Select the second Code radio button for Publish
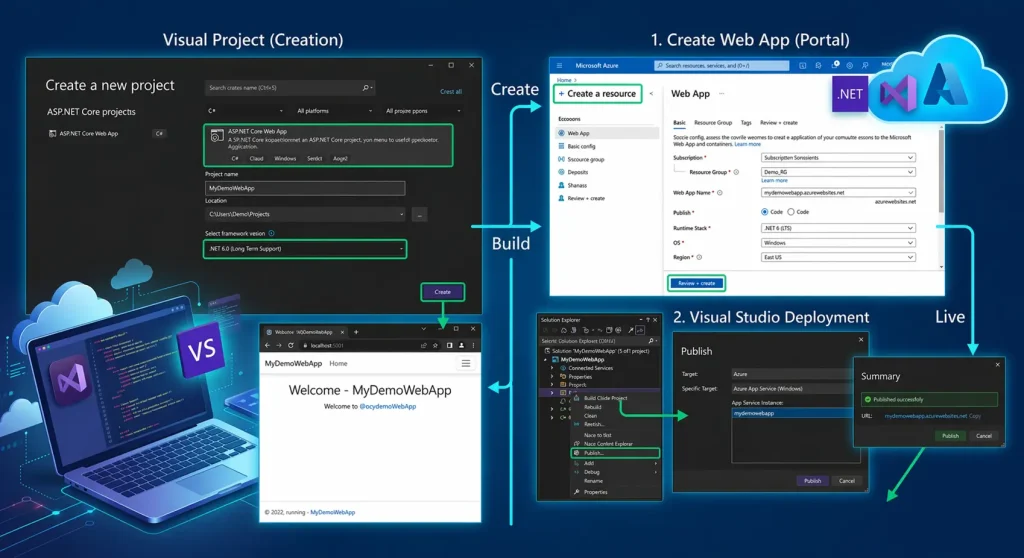Image resolution: width=1024 pixels, height=558 pixels. pyautogui.click(x=791, y=212)
